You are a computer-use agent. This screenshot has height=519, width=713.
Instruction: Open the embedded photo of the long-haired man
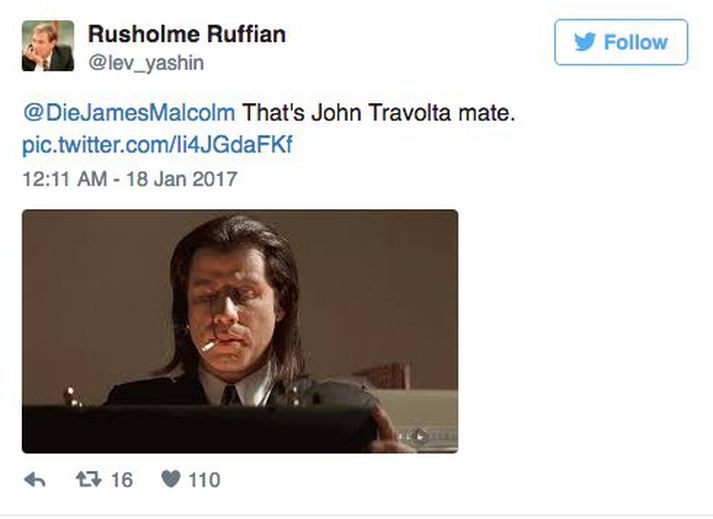click(x=240, y=331)
